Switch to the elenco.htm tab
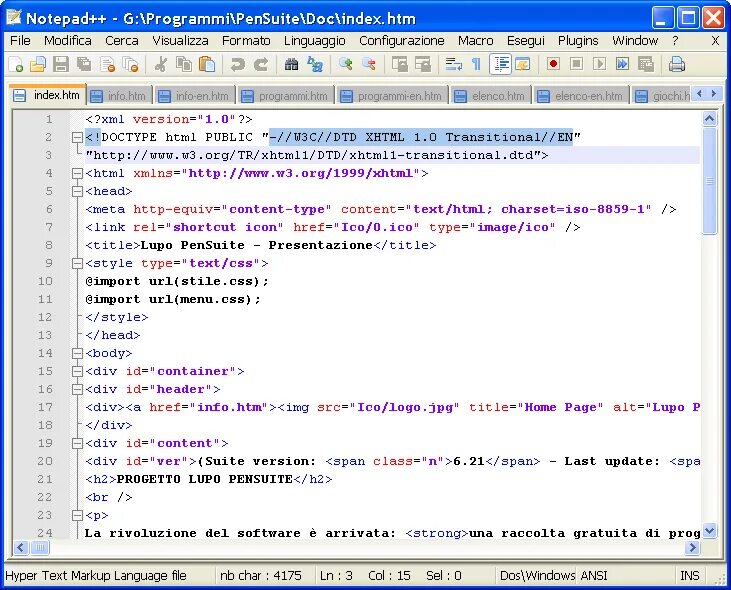731x590 pixels. coord(491,96)
